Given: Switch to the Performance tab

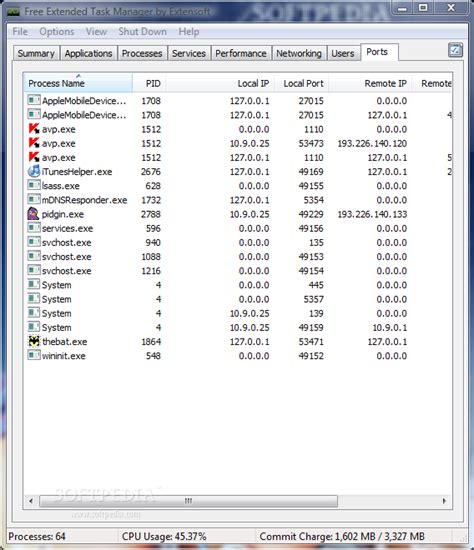Looking at the screenshot, I should click(x=241, y=53).
